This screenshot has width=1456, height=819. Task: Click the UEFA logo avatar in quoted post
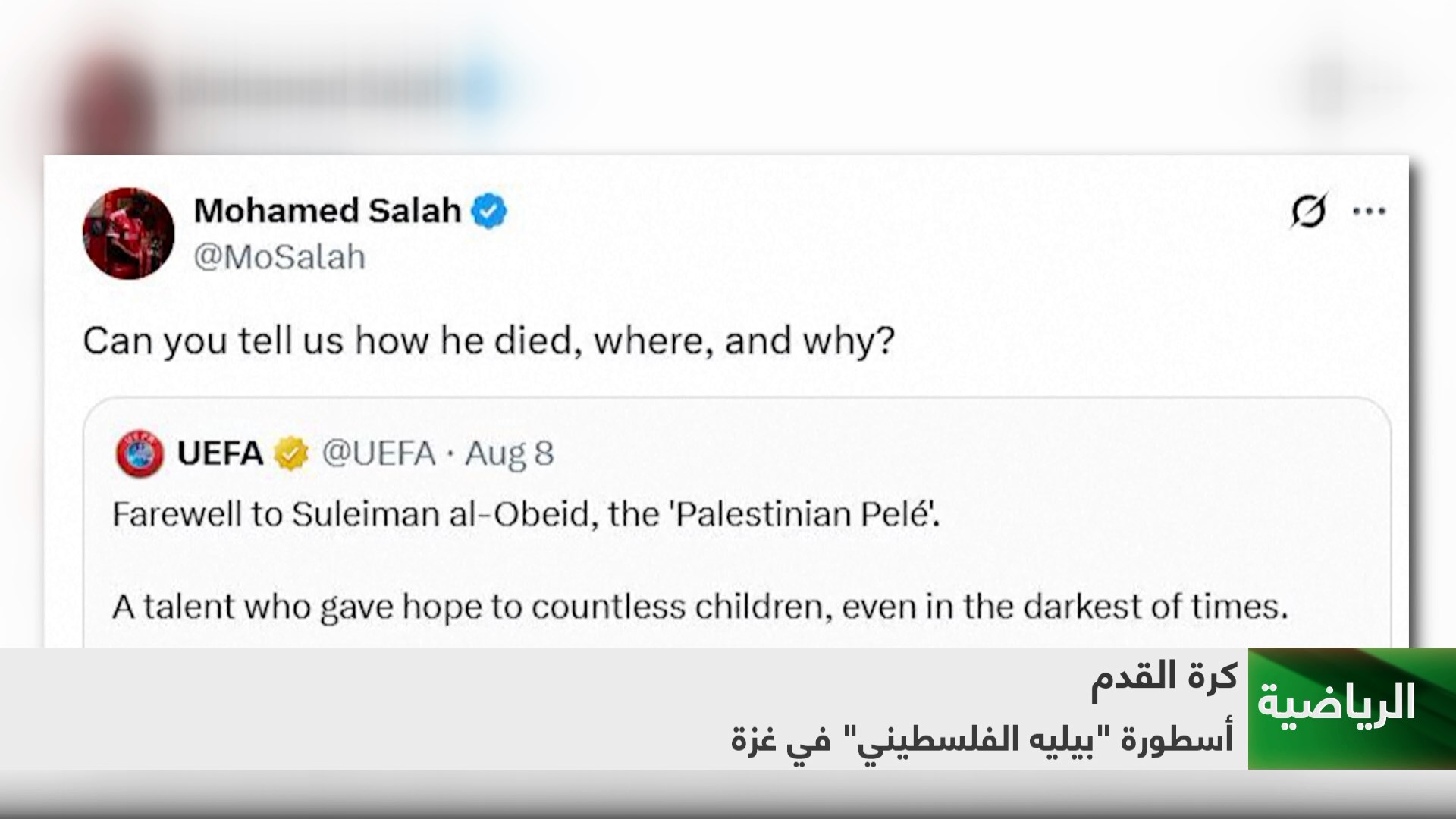140,453
